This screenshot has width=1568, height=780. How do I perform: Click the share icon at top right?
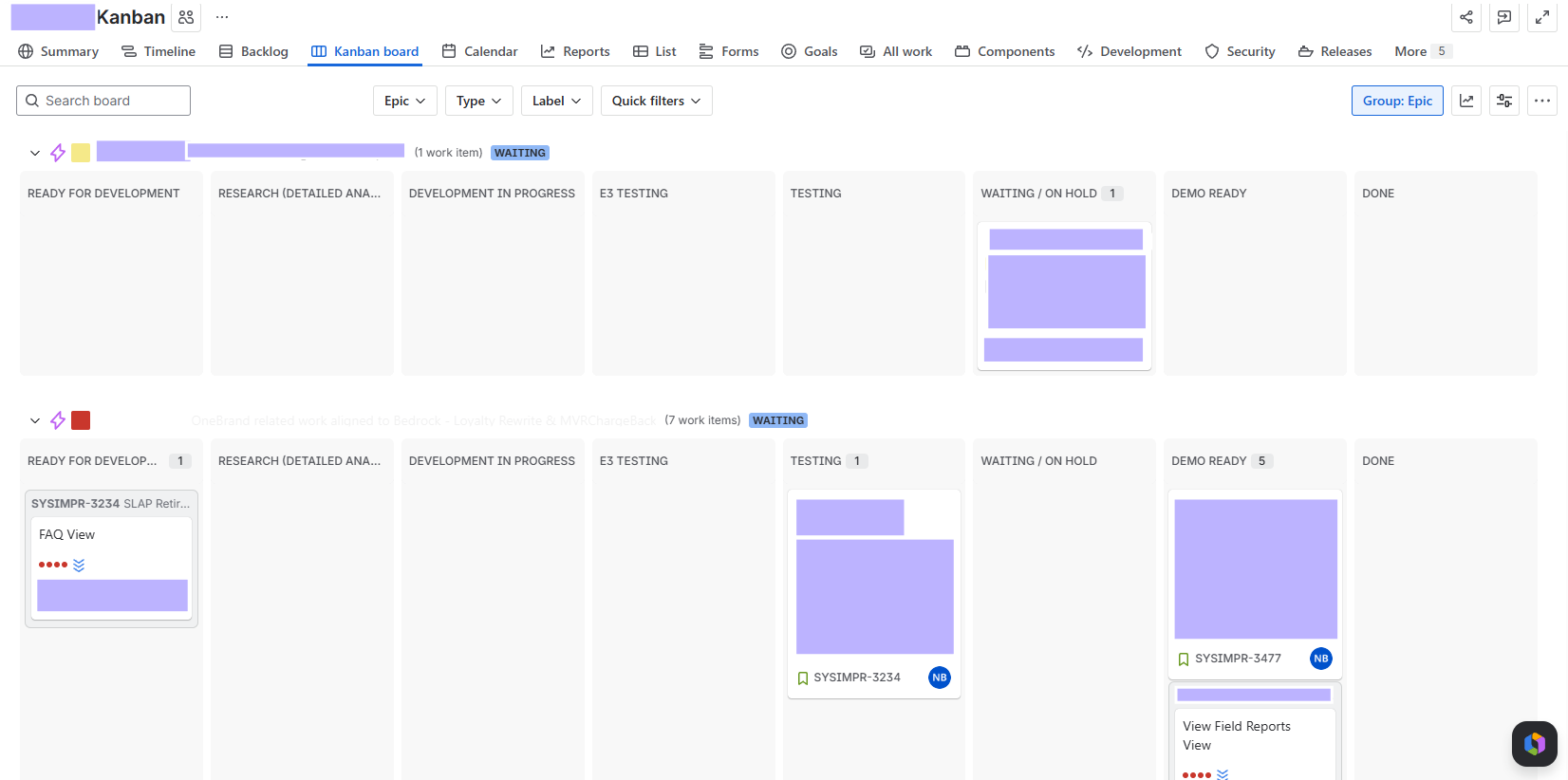(x=1466, y=17)
